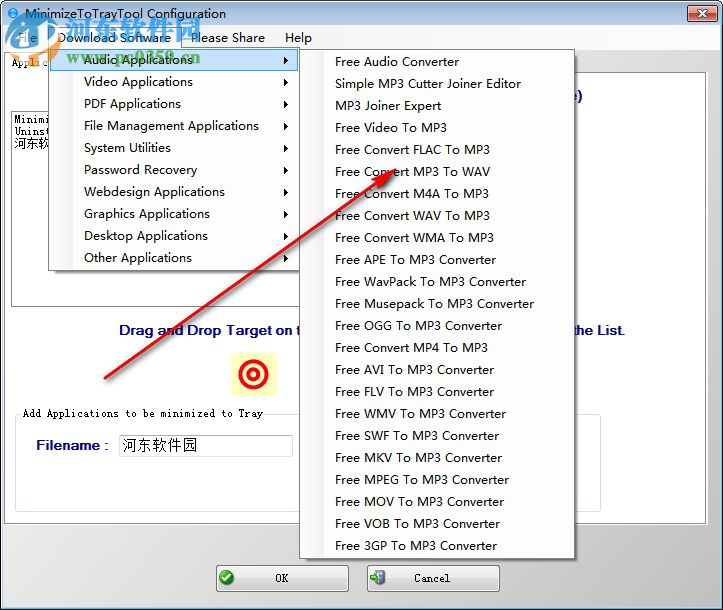The height and width of the screenshot is (610, 723).
Task: Choose Free Convert MP4 To MP3
Action: [x=437, y=348]
